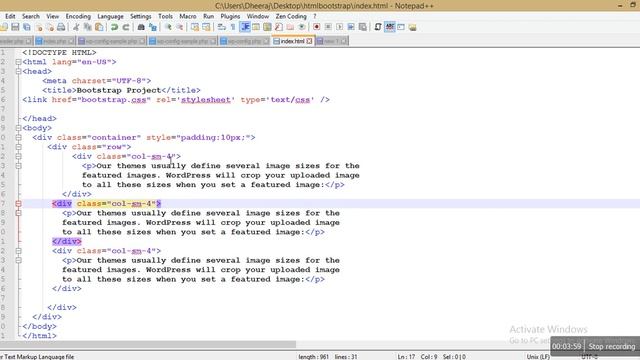Image resolution: width=640 pixels, height=360 pixels.
Task: Open the Language menu
Action: (x=110, y=16)
